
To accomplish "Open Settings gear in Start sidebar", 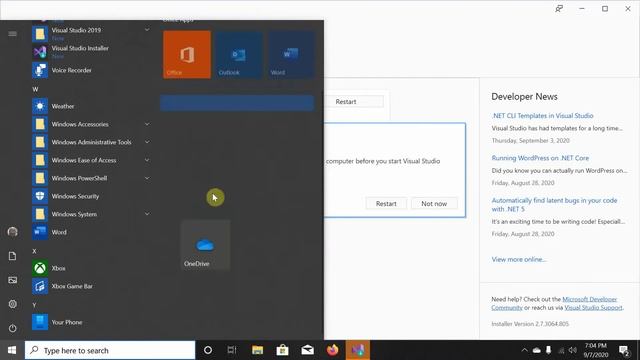I will click(x=12, y=304).
